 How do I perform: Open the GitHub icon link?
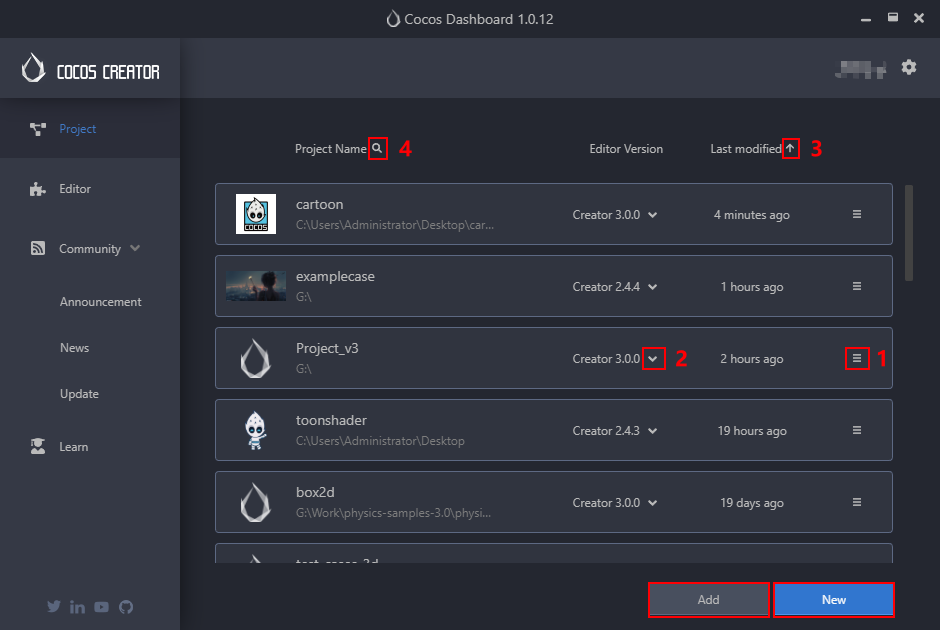coord(126,607)
